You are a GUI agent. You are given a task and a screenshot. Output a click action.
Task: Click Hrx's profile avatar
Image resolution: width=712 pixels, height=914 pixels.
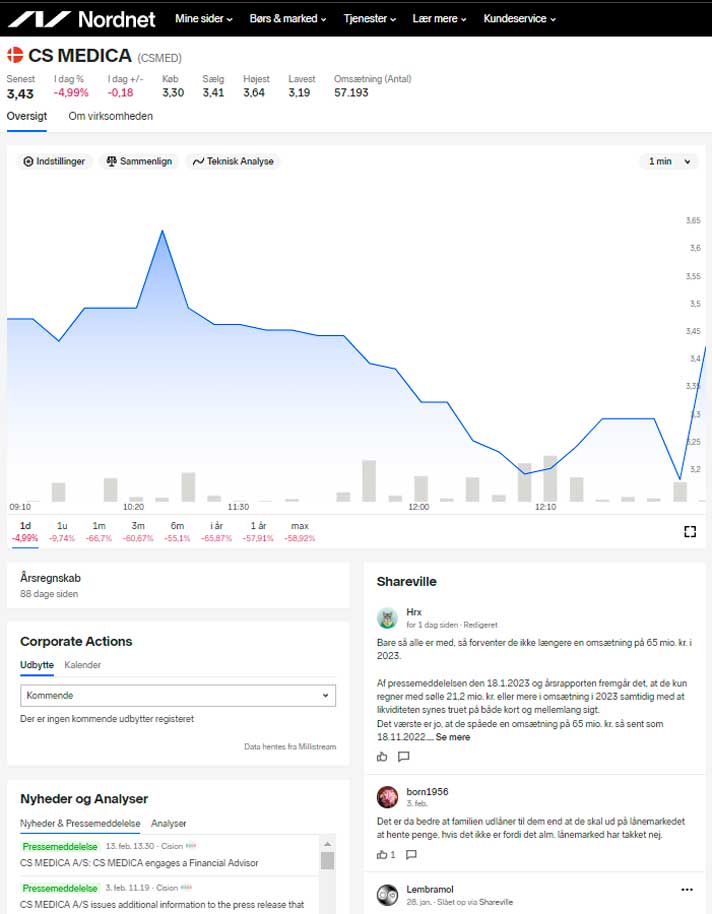coord(387,618)
